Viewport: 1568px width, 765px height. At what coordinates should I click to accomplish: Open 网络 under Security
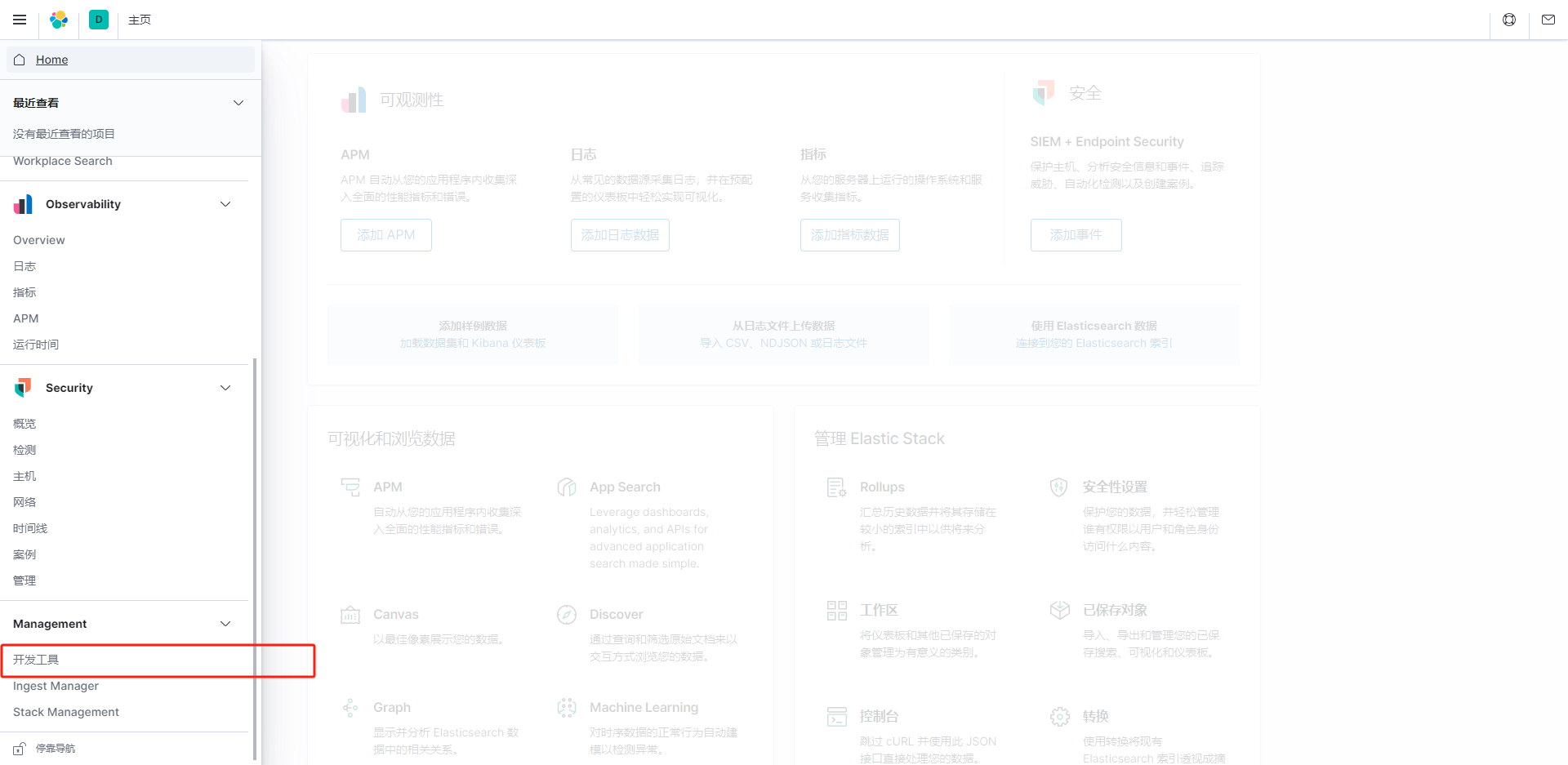(24, 502)
